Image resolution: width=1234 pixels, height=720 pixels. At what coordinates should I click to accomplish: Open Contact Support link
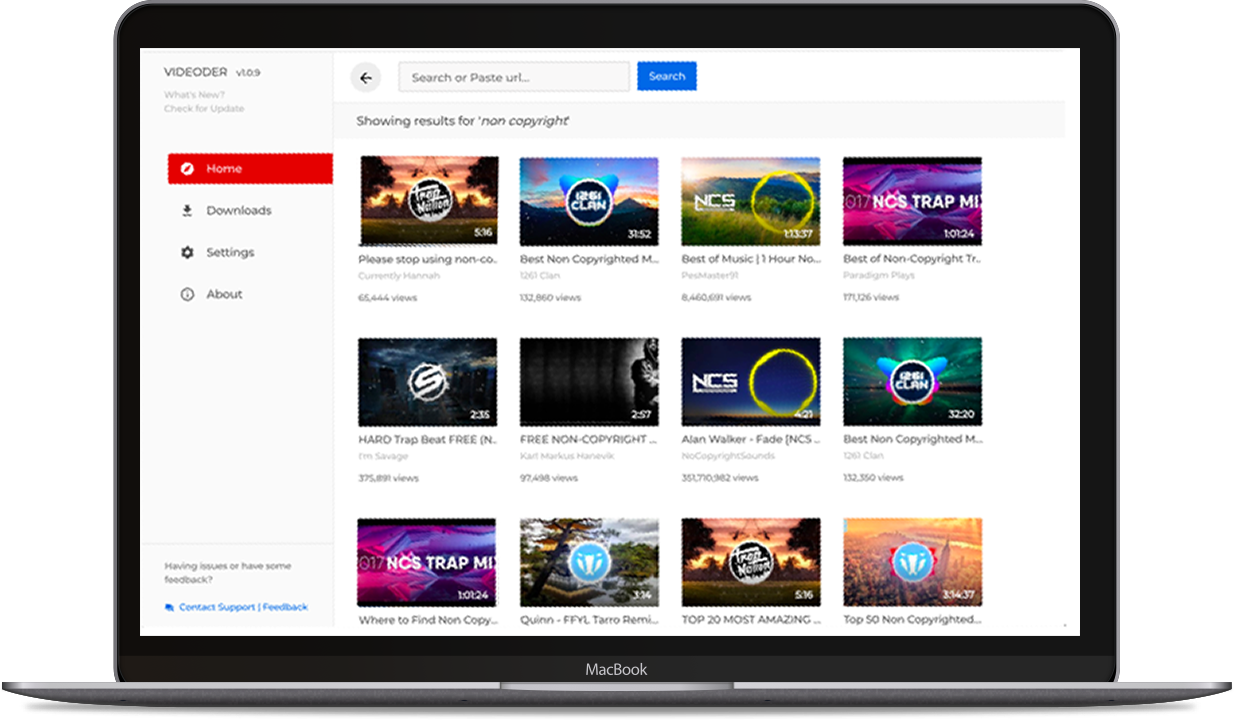point(217,607)
